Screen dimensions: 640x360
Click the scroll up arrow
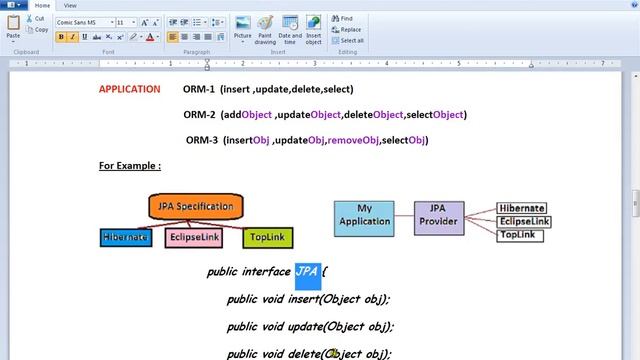point(636,76)
